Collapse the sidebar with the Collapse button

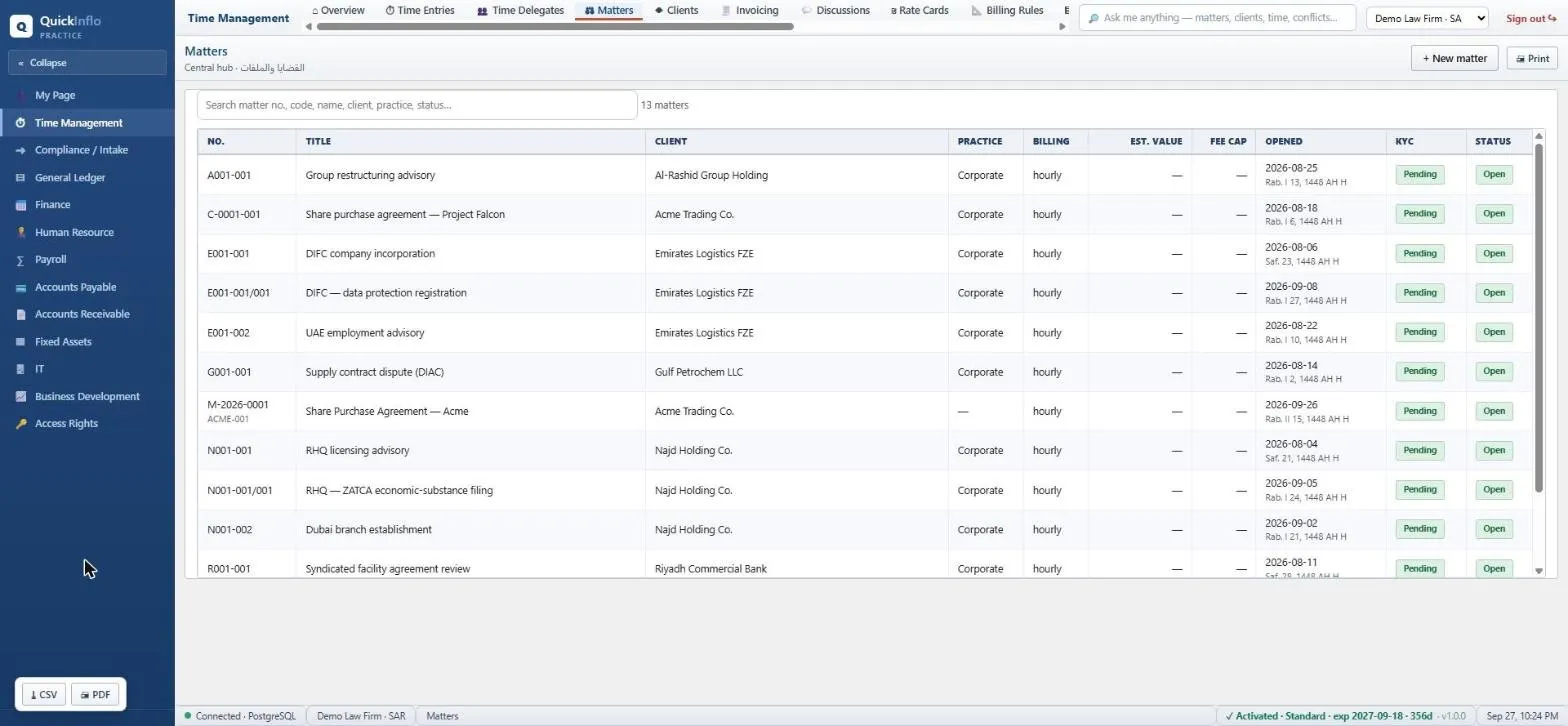87,63
